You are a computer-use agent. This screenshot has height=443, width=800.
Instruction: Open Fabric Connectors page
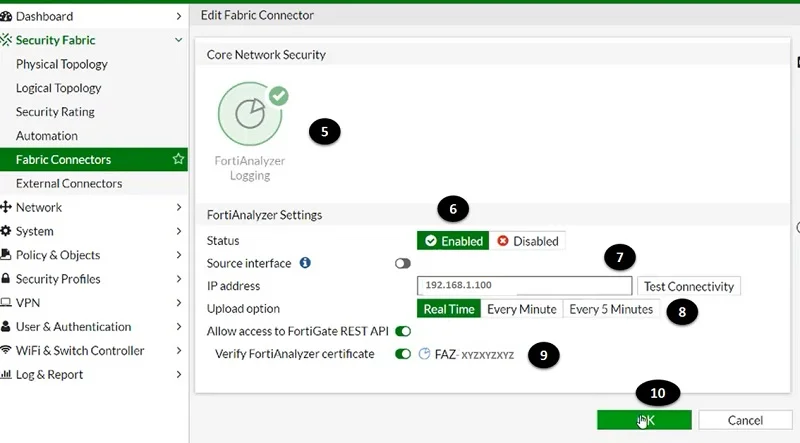click(x=94, y=159)
